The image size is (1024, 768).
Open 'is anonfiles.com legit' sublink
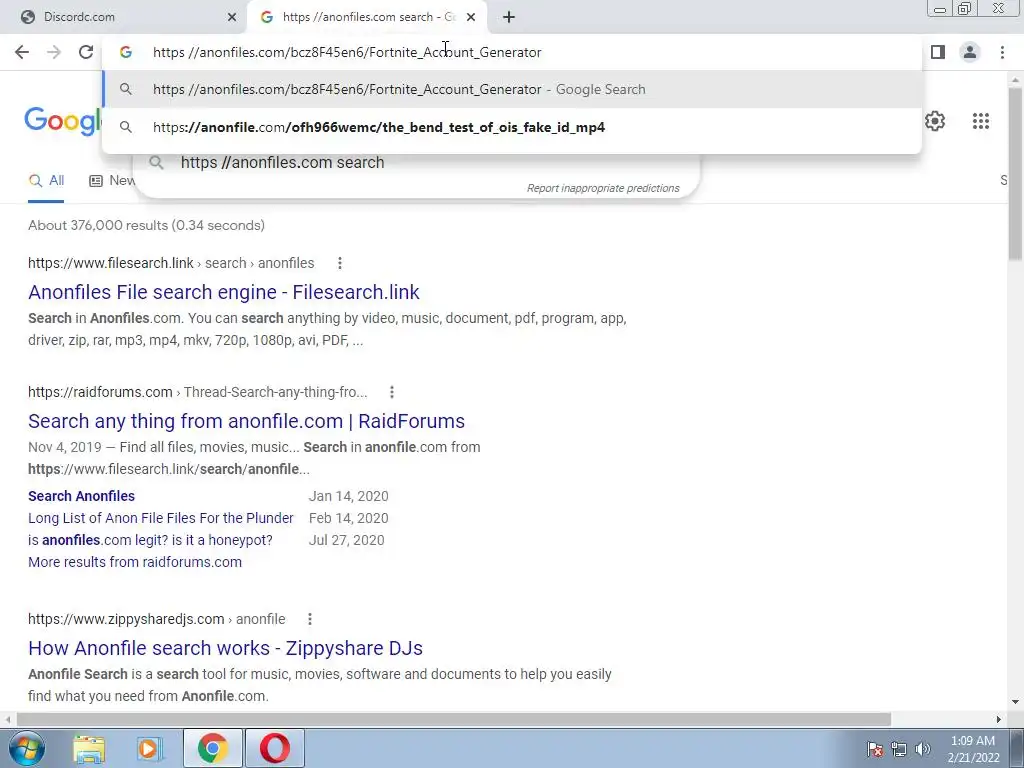click(150, 540)
